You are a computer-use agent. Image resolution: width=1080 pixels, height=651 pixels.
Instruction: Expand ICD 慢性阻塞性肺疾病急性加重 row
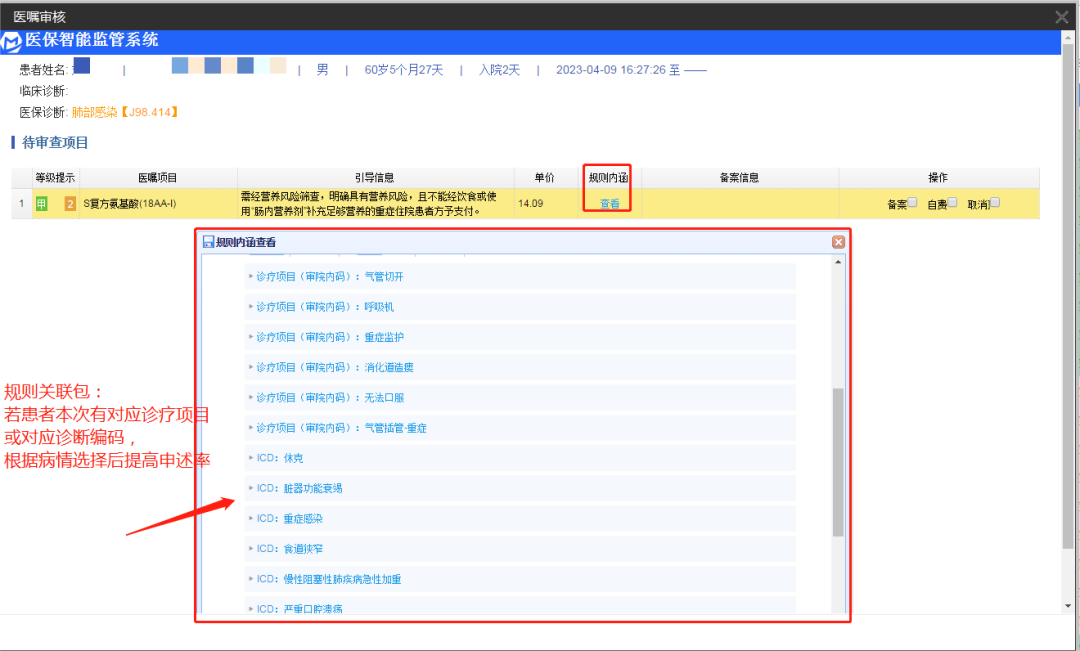[520, 579]
